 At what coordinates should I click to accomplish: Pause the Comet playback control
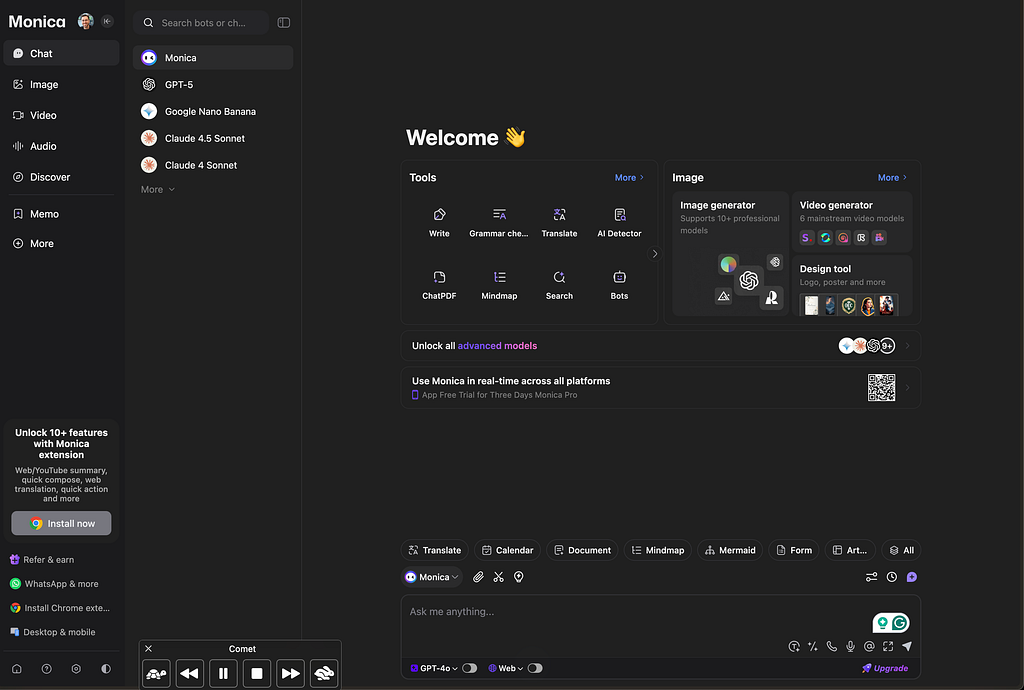(x=223, y=673)
